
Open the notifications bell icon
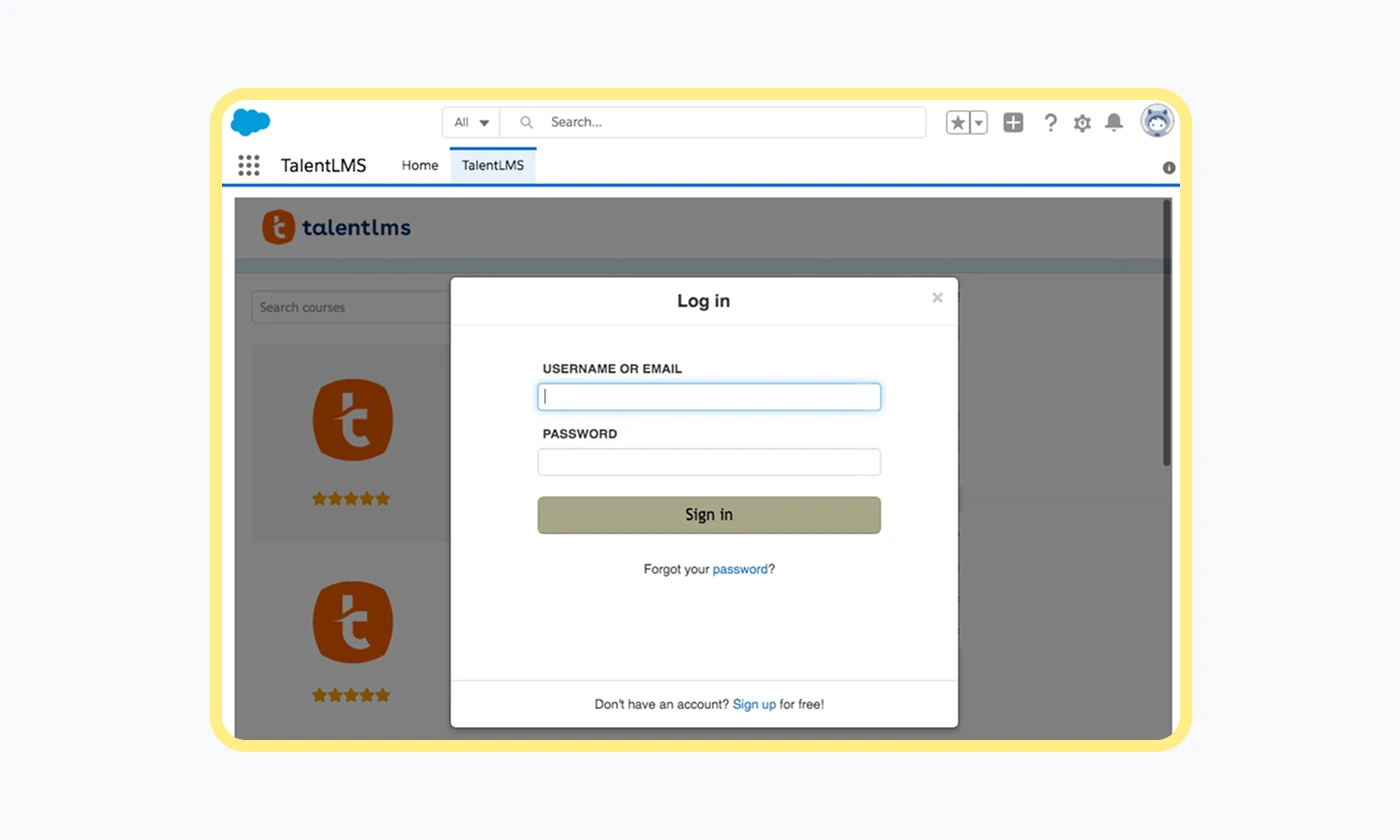1114,123
